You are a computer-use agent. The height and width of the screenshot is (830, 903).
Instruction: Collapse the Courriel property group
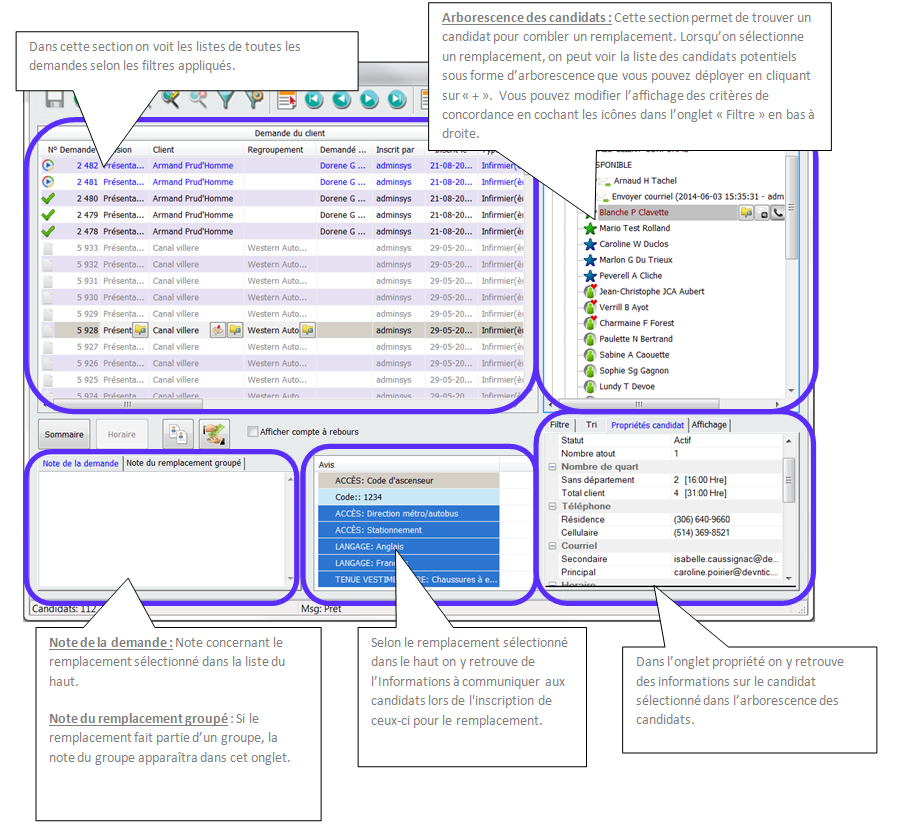[x=552, y=546]
